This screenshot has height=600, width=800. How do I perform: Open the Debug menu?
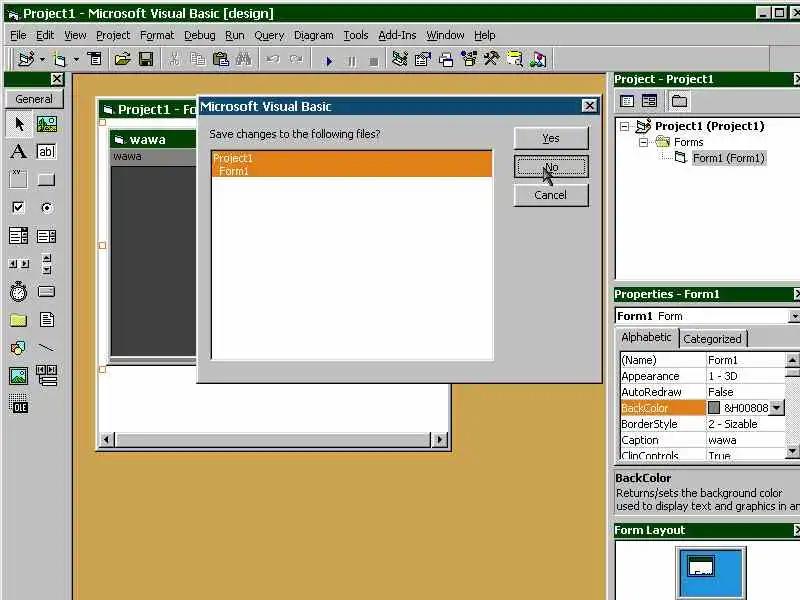click(199, 35)
